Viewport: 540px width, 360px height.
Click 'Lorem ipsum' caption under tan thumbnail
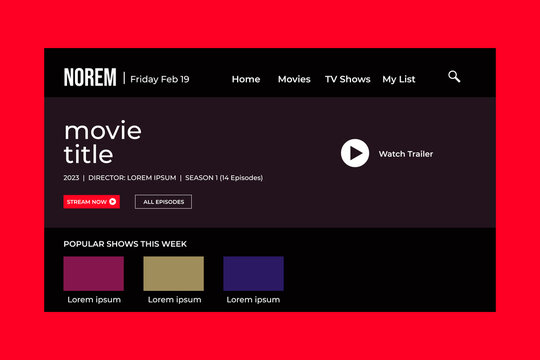point(175,300)
